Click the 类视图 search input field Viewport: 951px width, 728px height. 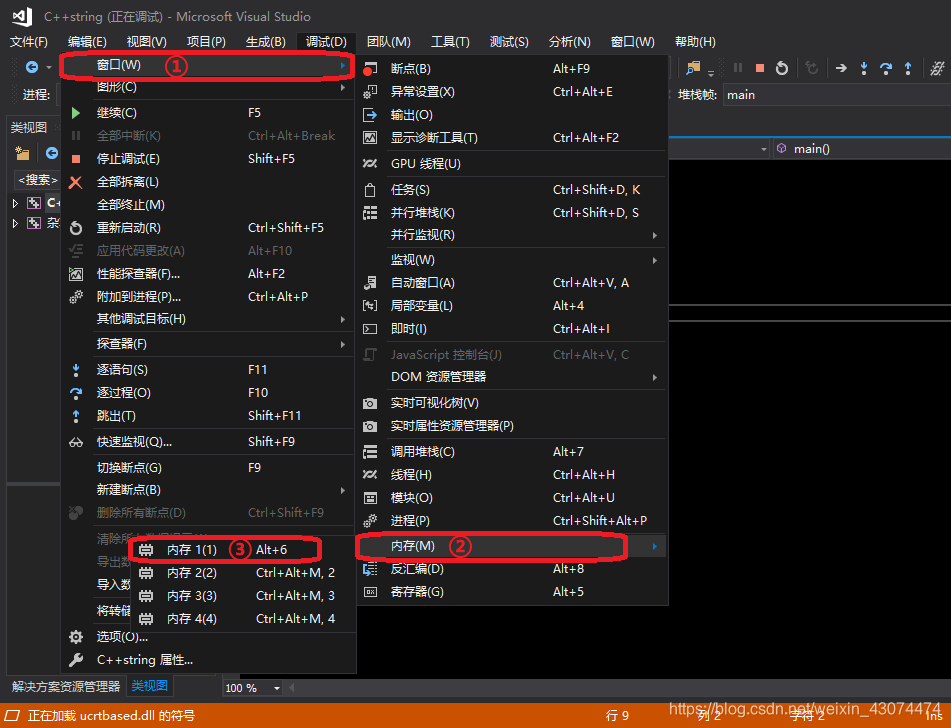point(36,180)
